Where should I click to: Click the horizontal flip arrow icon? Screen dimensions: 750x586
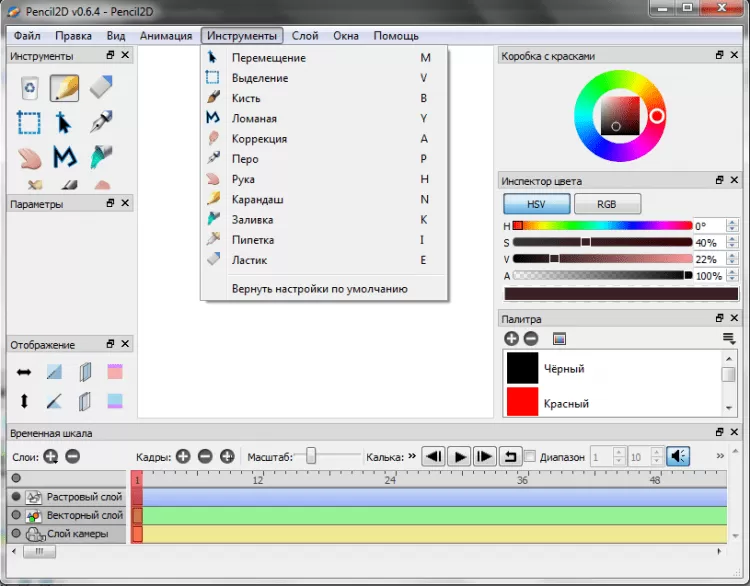[24, 372]
